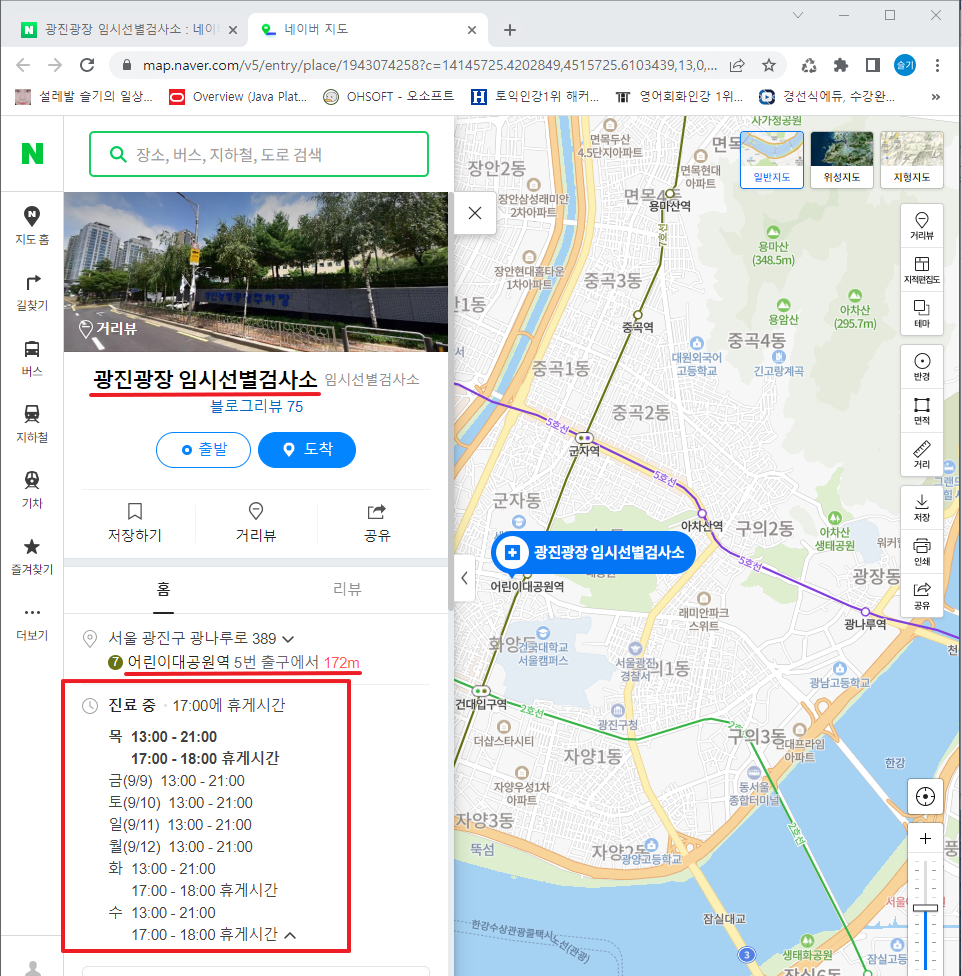Click 거리뷉 tool on map toolbar
Viewport: 962px width, 976px height.
click(x=922, y=225)
